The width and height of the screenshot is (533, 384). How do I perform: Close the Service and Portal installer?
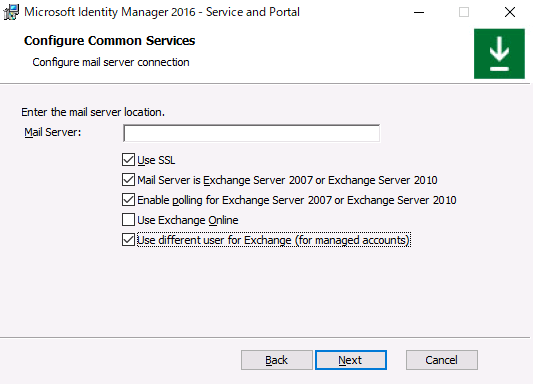(x=510, y=12)
